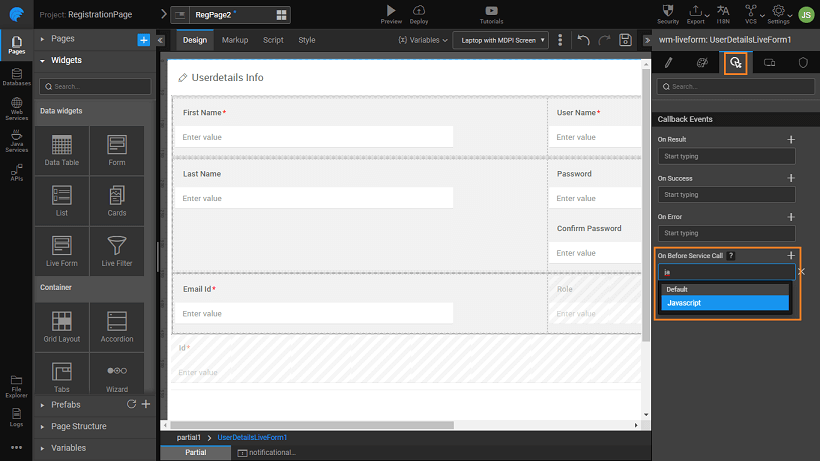Switch to the Script tab
Viewport: 820px width, 461px height.
273,40
